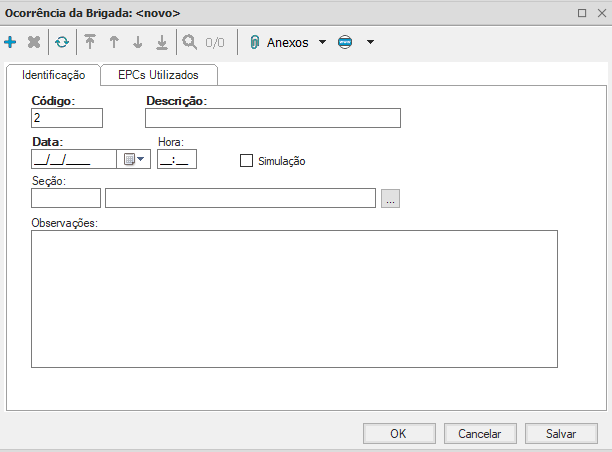Go to previous record up arrow

114,43
